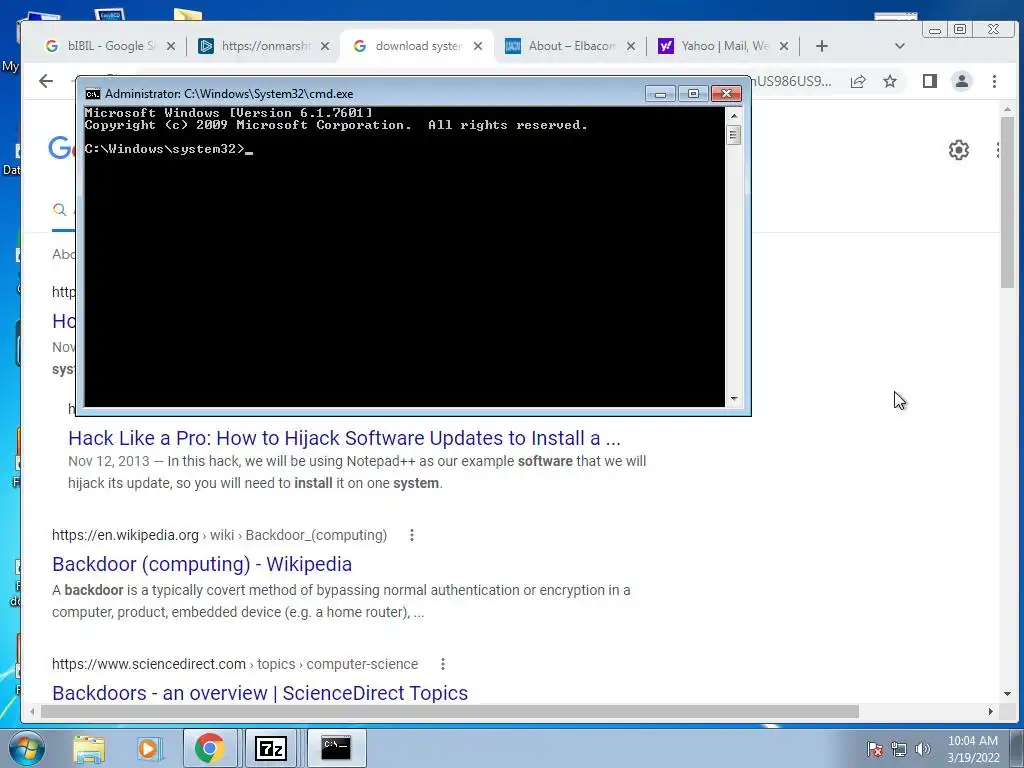The height and width of the screenshot is (768, 1024).
Task: Switch to the Yahoo Mail tab
Action: [x=721, y=46]
